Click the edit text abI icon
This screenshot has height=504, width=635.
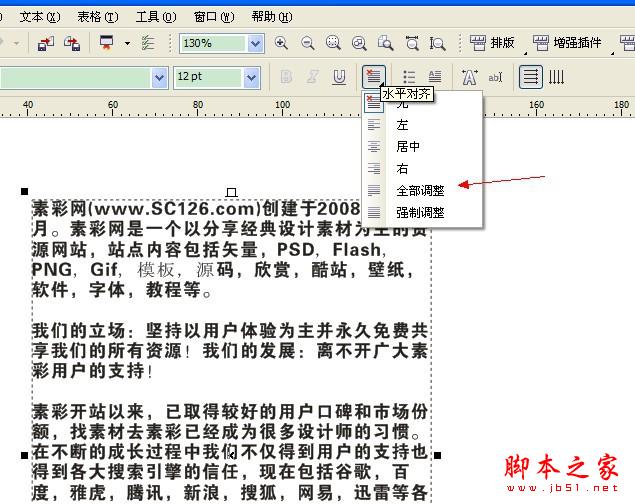click(x=495, y=77)
